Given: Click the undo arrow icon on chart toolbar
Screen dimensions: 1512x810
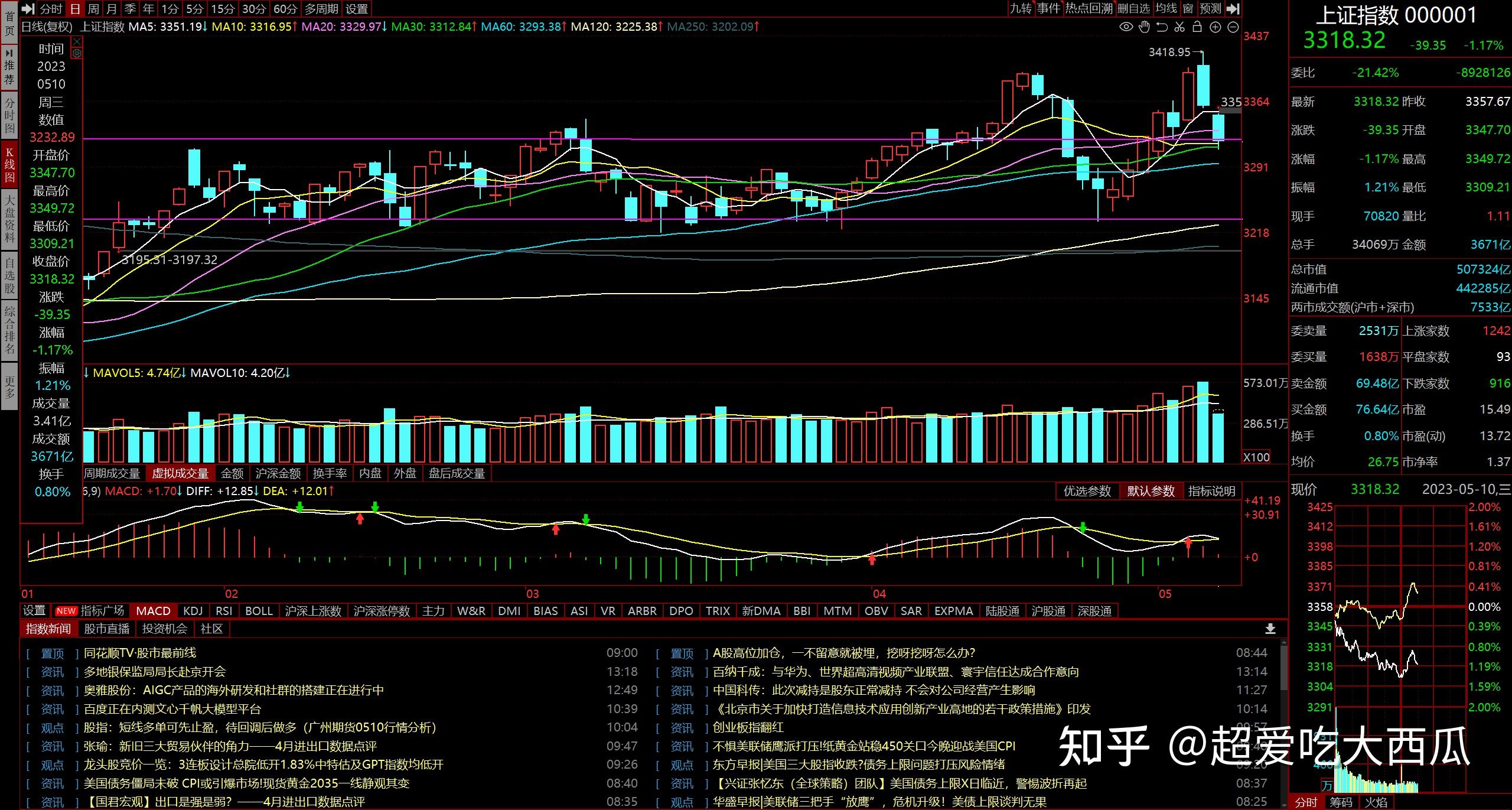Looking at the screenshot, I should [x=1162, y=27].
